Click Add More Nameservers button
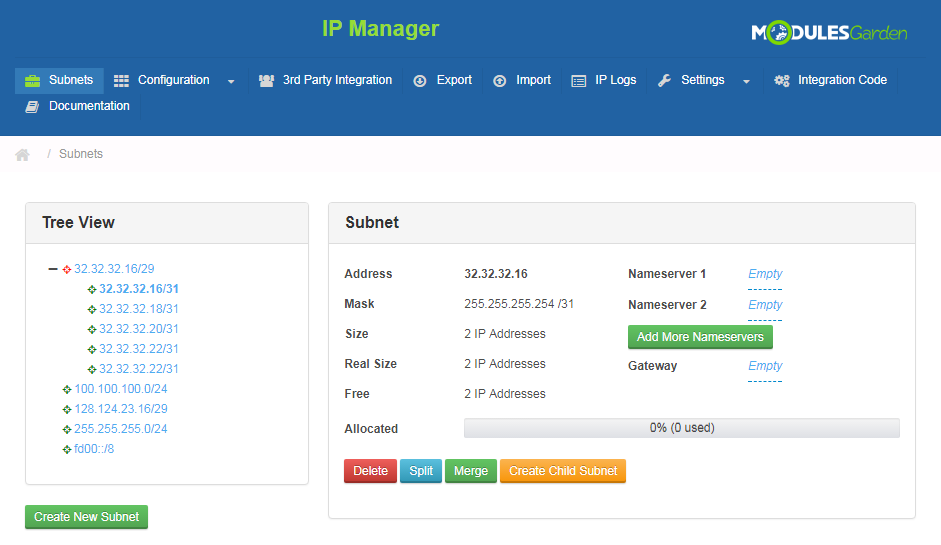The width and height of the screenshot is (941, 545). (x=700, y=337)
